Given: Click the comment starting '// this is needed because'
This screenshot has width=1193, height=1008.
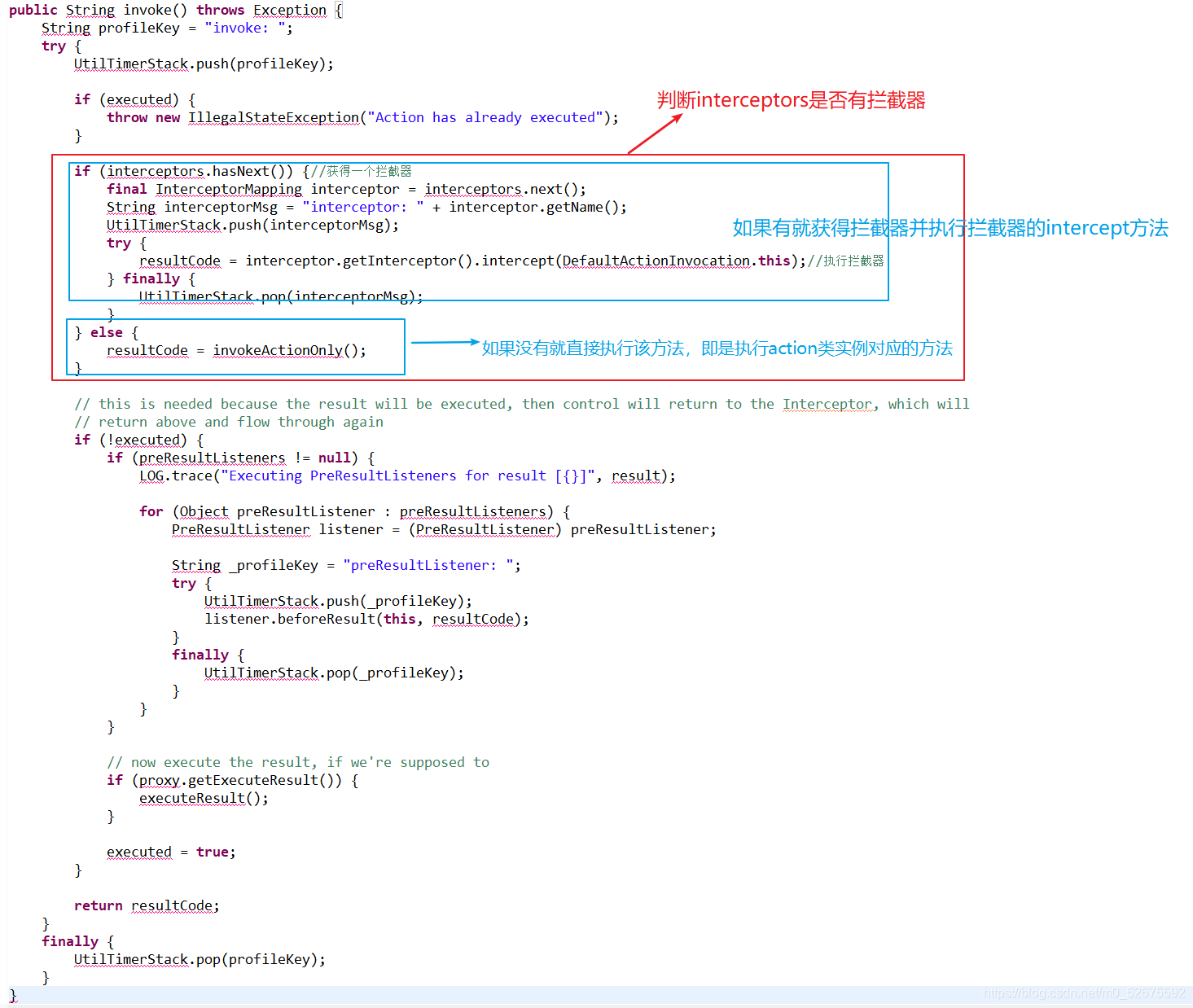Looking at the screenshot, I should pos(522,404).
